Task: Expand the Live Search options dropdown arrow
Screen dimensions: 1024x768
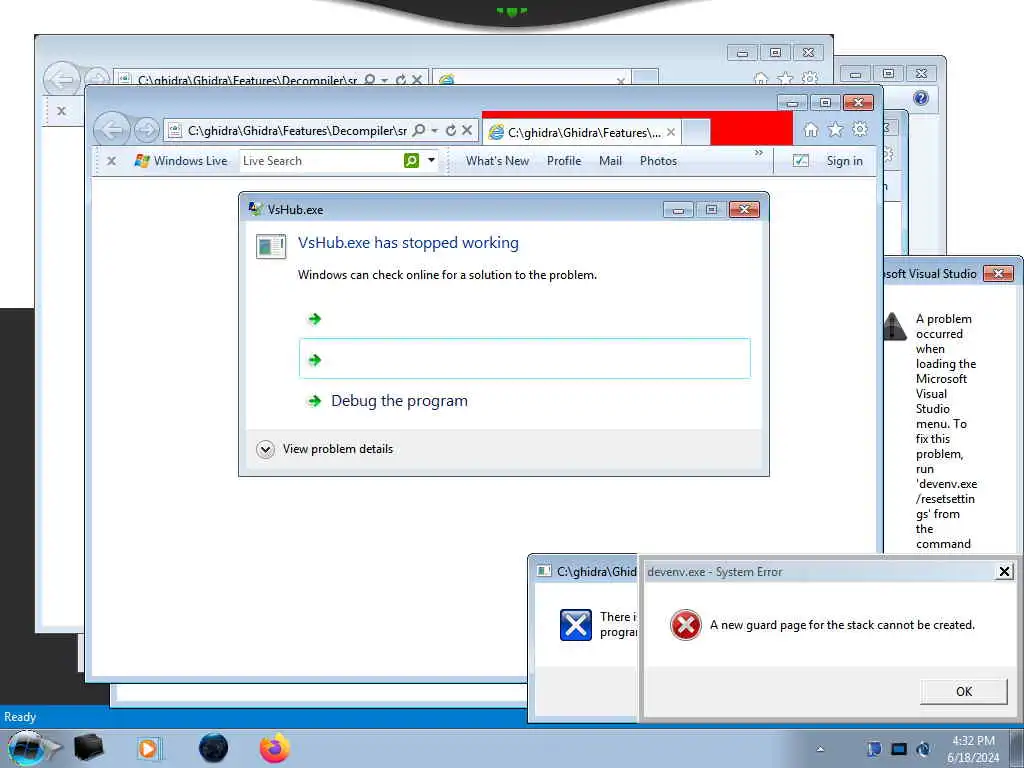Action: [431, 161]
